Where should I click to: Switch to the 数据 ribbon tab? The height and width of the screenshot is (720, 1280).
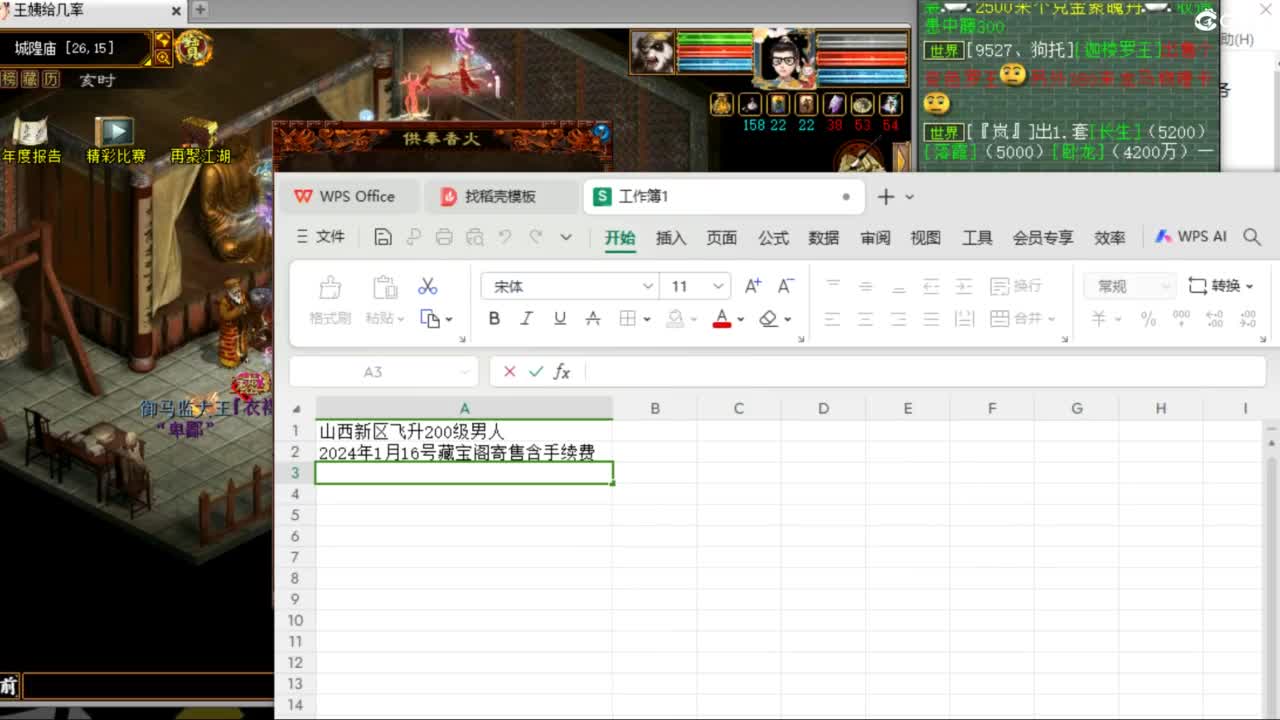(824, 238)
